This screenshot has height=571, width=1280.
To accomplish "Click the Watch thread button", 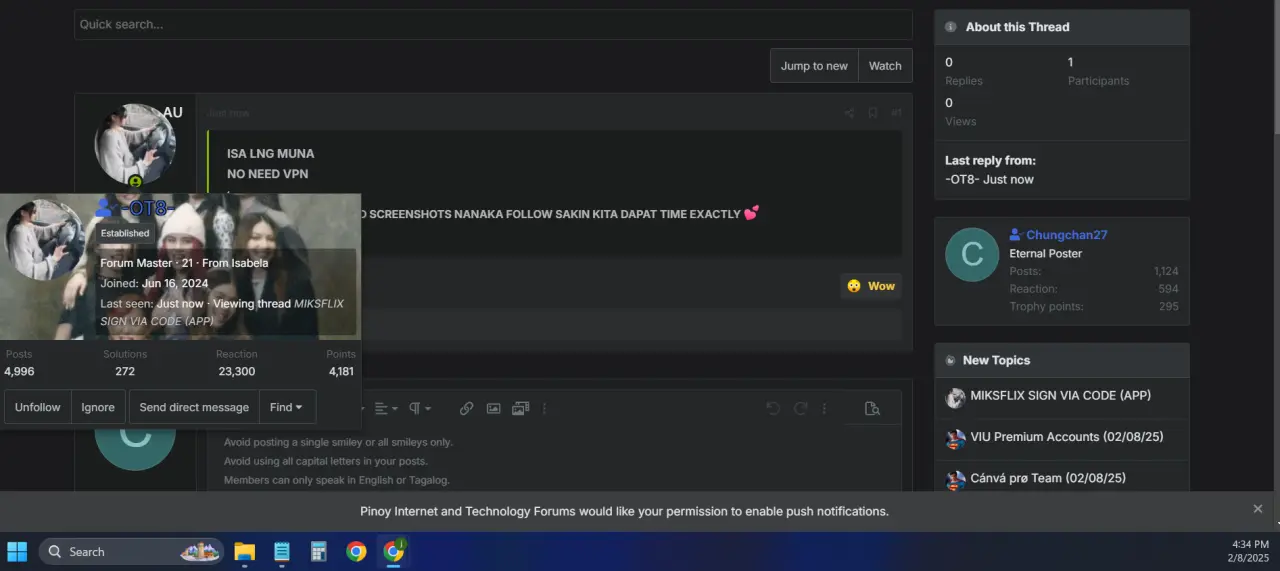I will (885, 66).
